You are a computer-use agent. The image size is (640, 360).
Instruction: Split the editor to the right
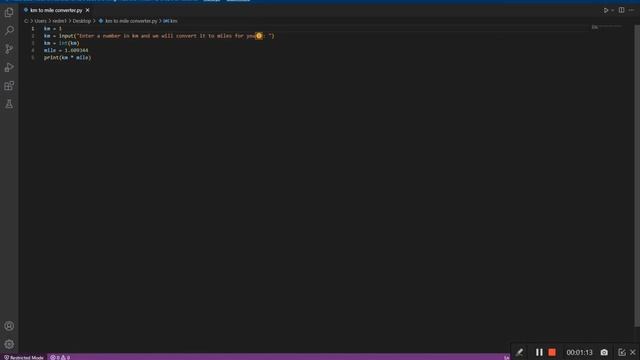[x=621, y=10]
